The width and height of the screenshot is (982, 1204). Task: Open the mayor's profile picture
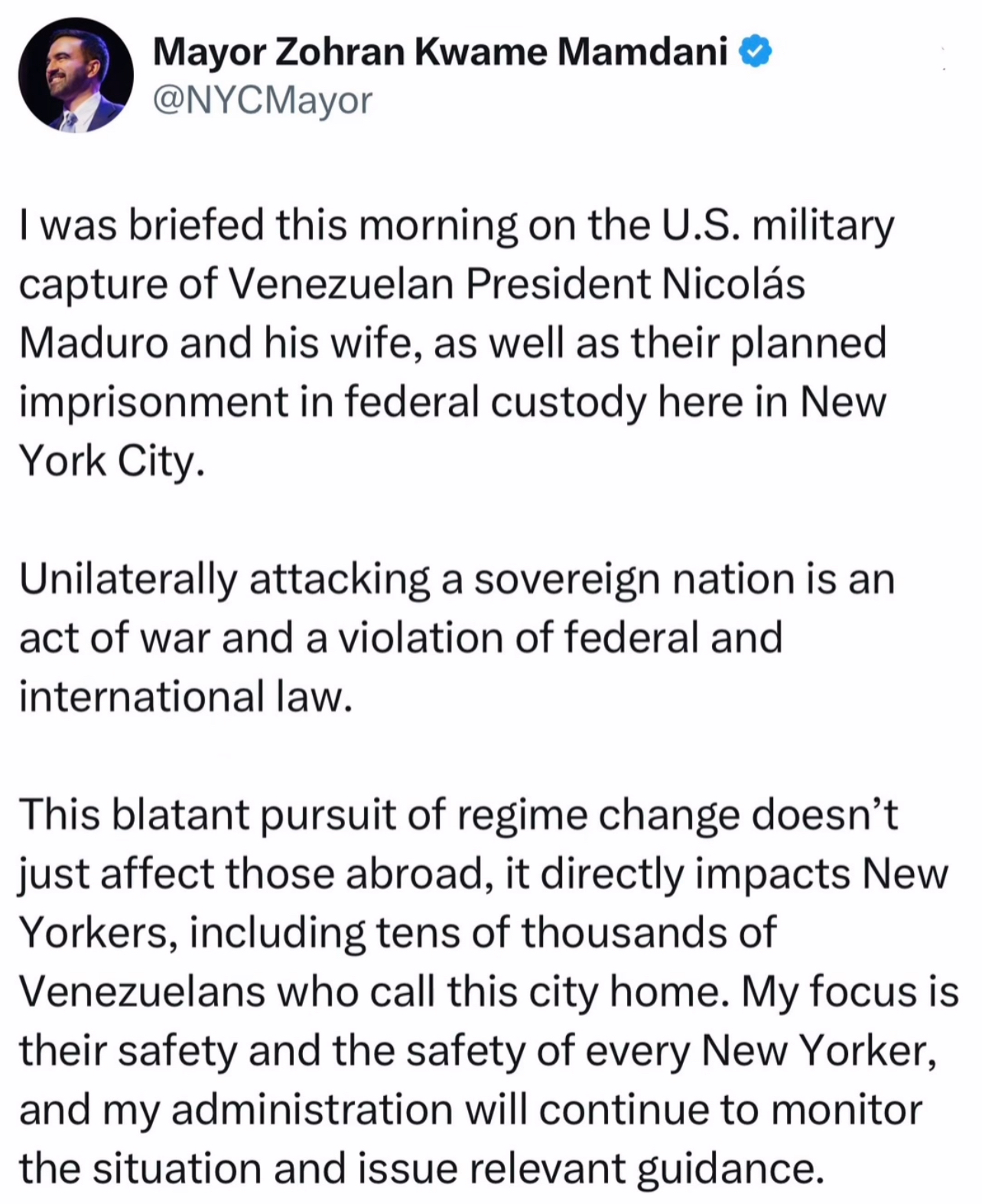pyautogui.click(x=76, y=75)
